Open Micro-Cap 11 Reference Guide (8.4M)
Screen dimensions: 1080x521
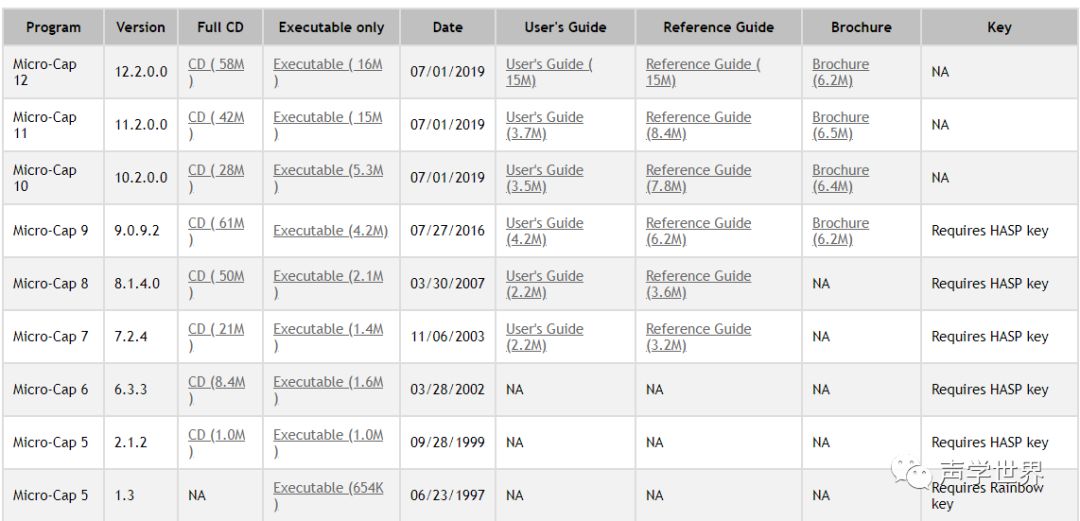(x=698, y=118)
